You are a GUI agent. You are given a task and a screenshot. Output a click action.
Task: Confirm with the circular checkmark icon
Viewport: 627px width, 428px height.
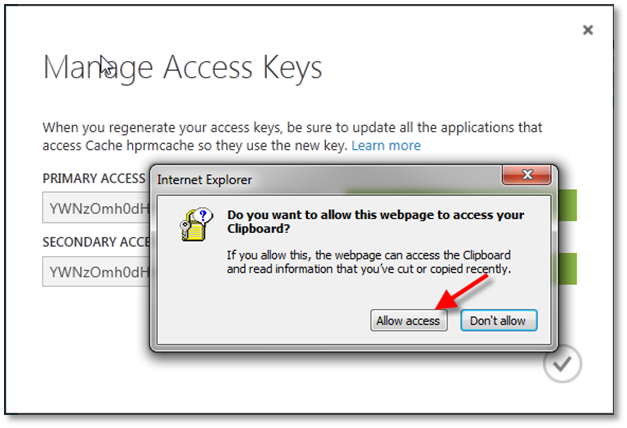click(x=562, y=365)
